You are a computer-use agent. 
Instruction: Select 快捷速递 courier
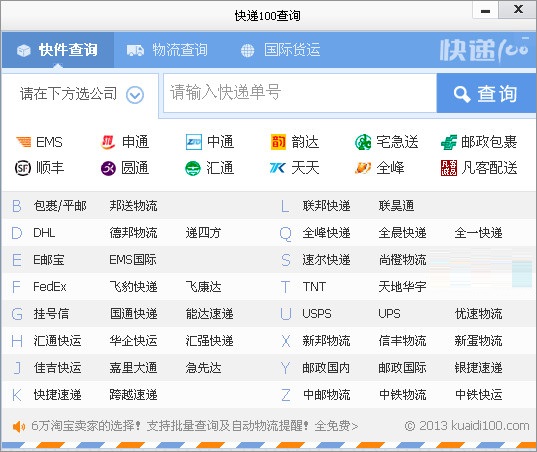pos(57,395)
